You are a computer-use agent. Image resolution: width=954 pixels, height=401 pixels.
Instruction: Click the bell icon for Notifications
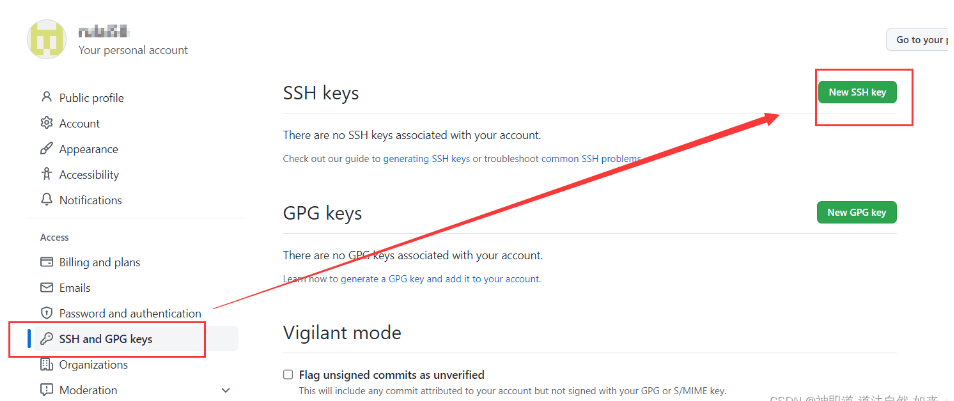46,200
